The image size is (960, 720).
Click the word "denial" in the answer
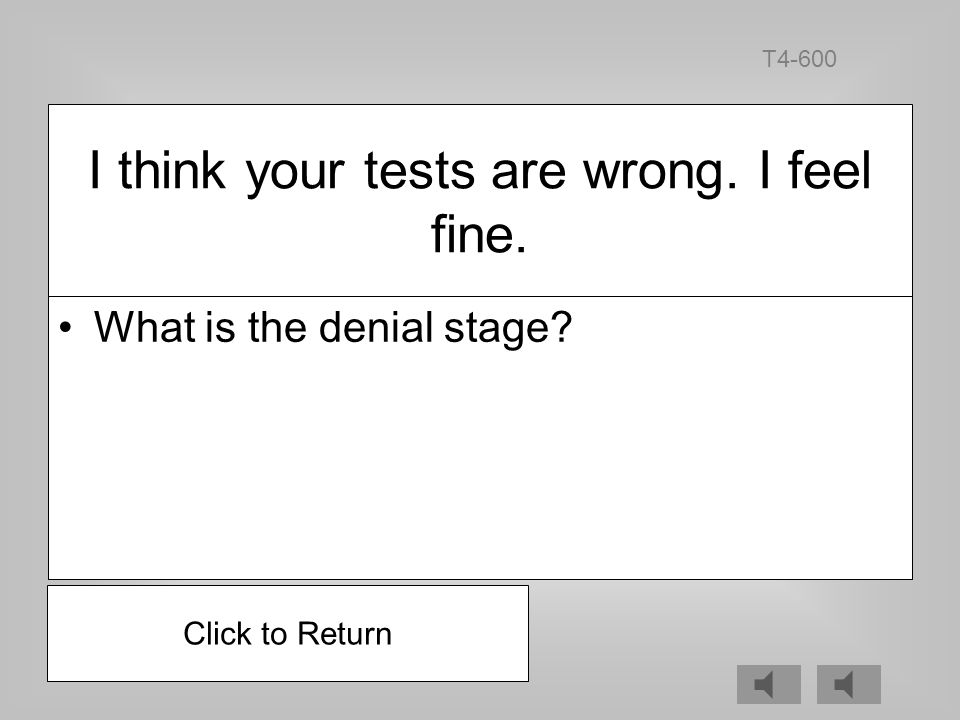pyautogui.click(x=376, y=328)
